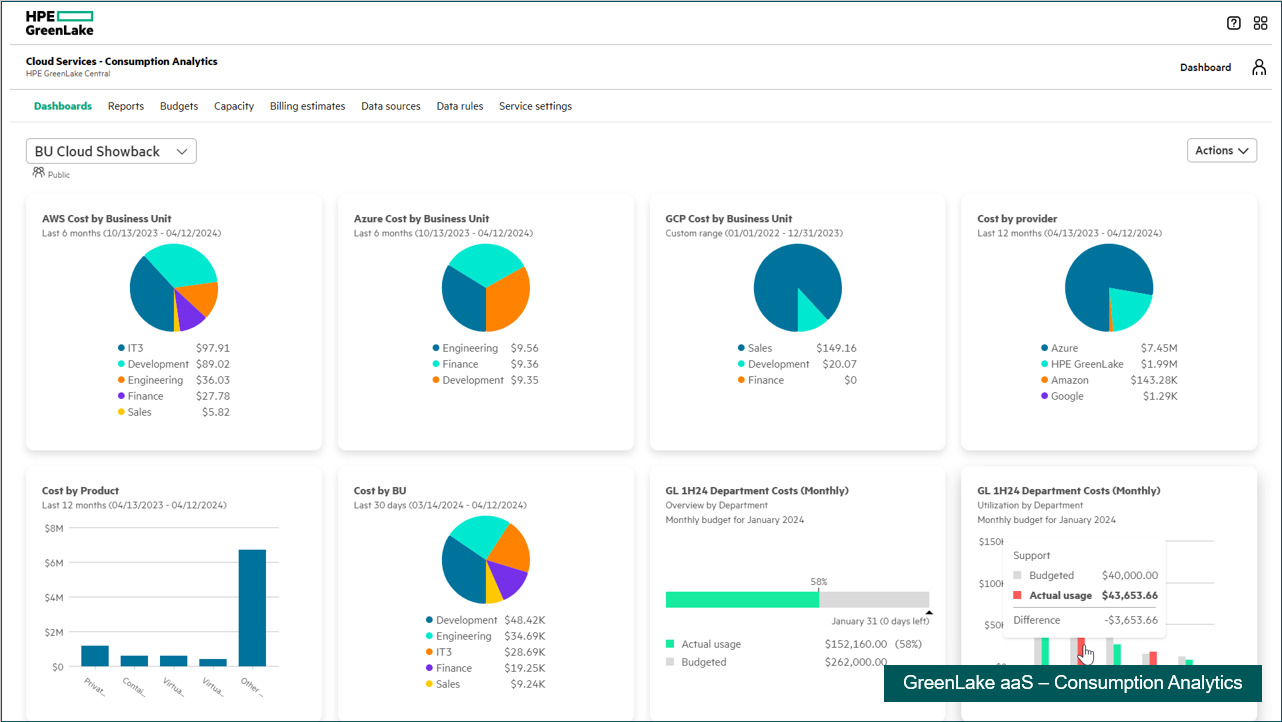Click the AWS Cost by Business Unit pie chart
The image size is (1282, 722).
point(174,288)
